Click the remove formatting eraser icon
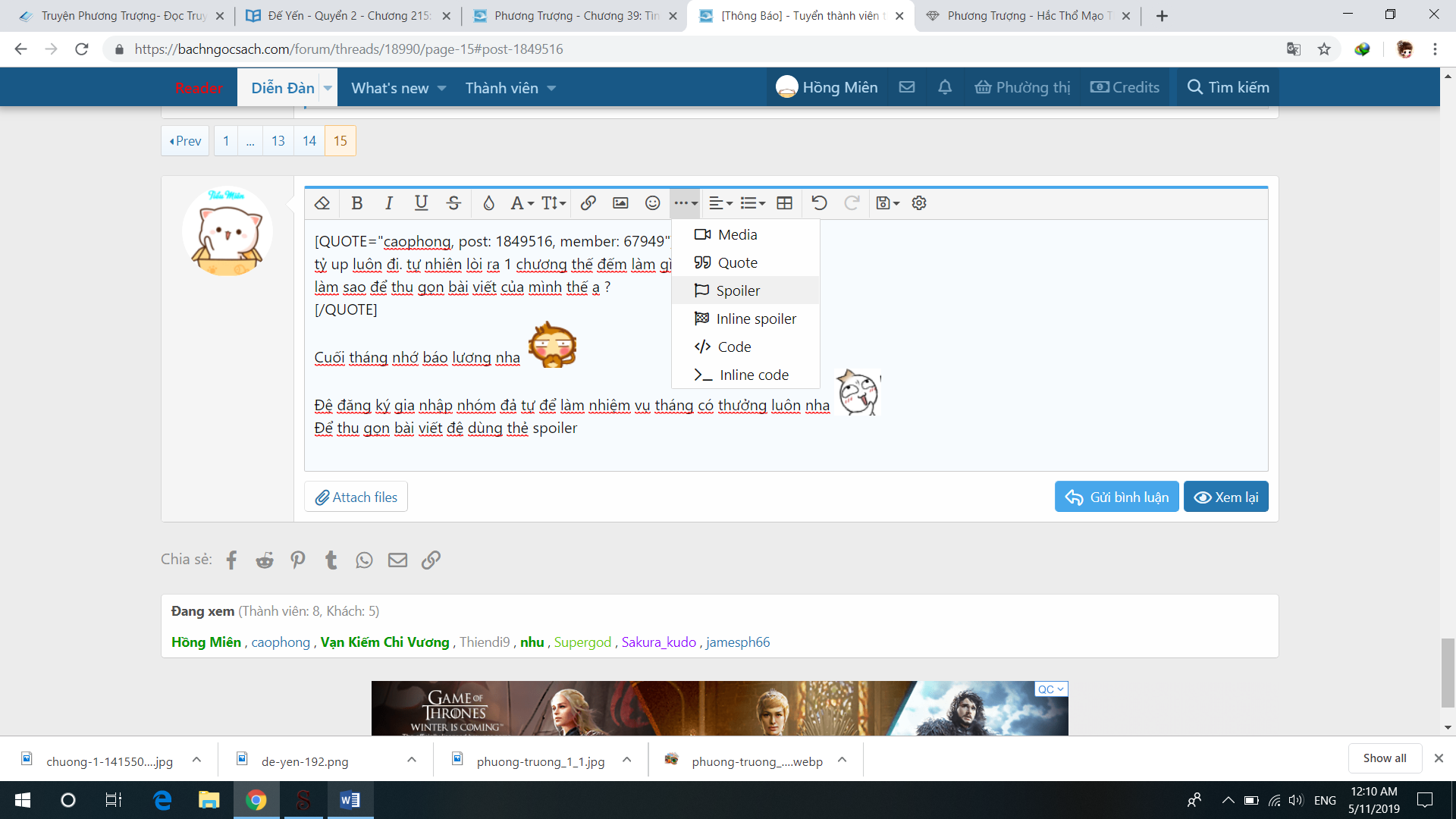 coord(322,203)
